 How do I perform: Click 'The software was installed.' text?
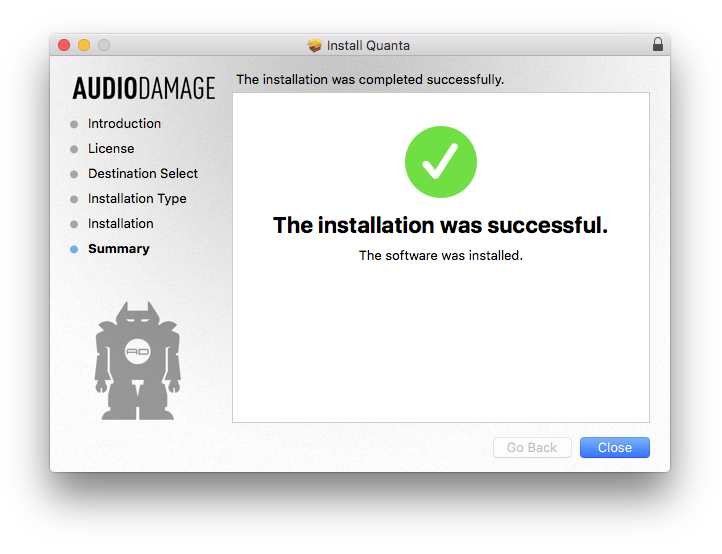441,255
